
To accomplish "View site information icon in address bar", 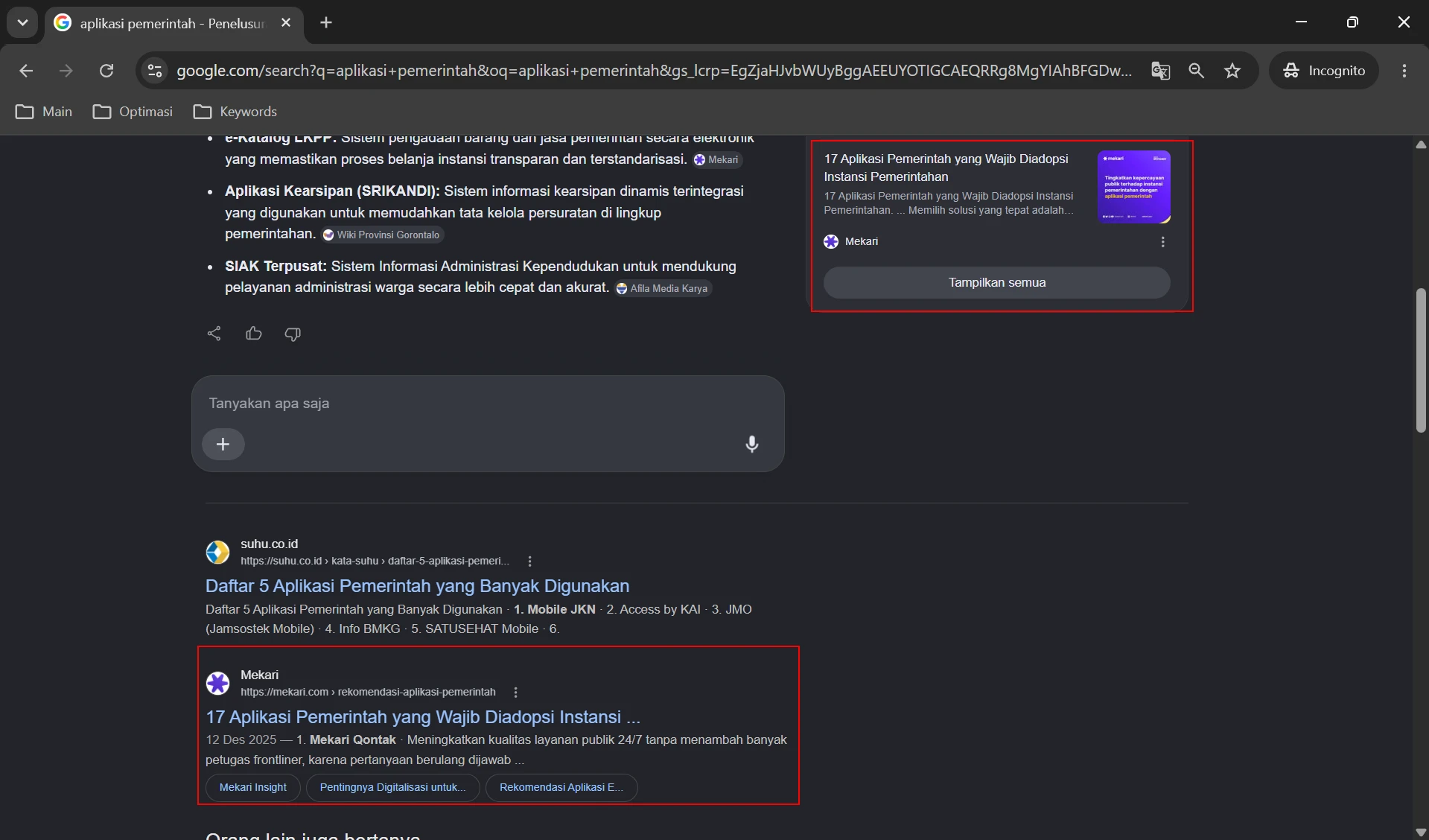I will pos(155,71).
